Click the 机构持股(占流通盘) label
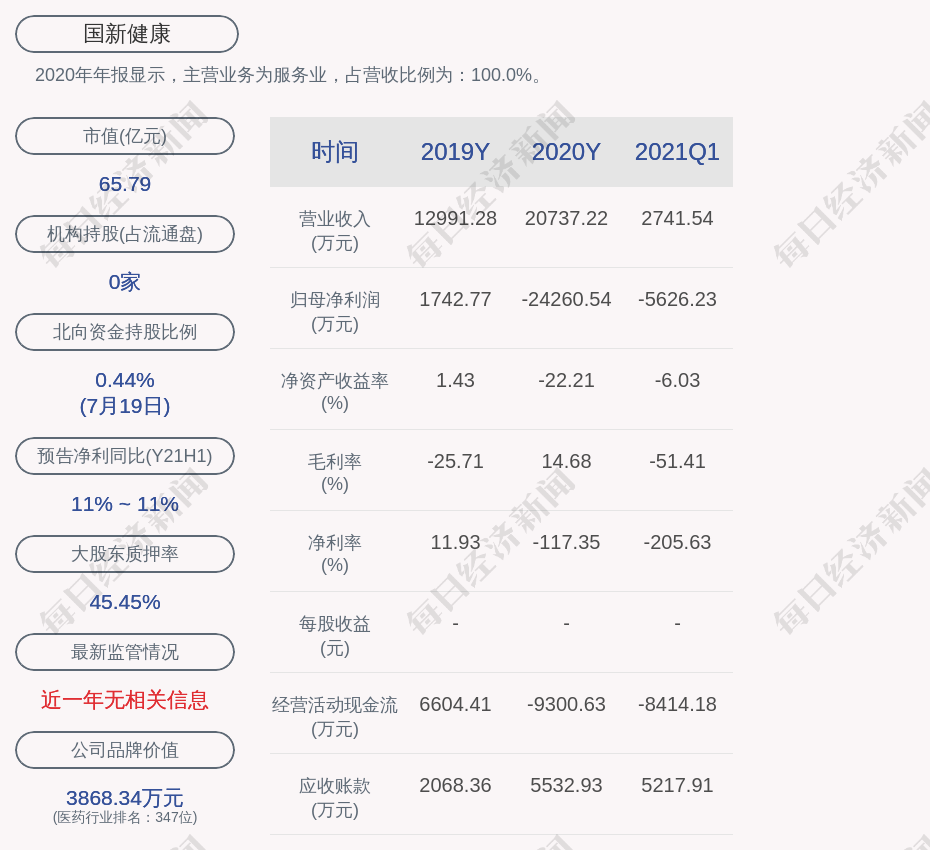Screen dimensions: 930x850 coord(125,234)
